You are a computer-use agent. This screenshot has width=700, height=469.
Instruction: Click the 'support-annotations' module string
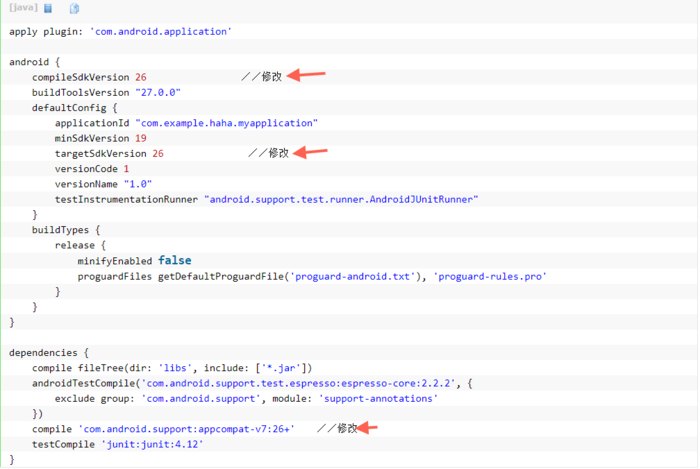tap(378, 398)
